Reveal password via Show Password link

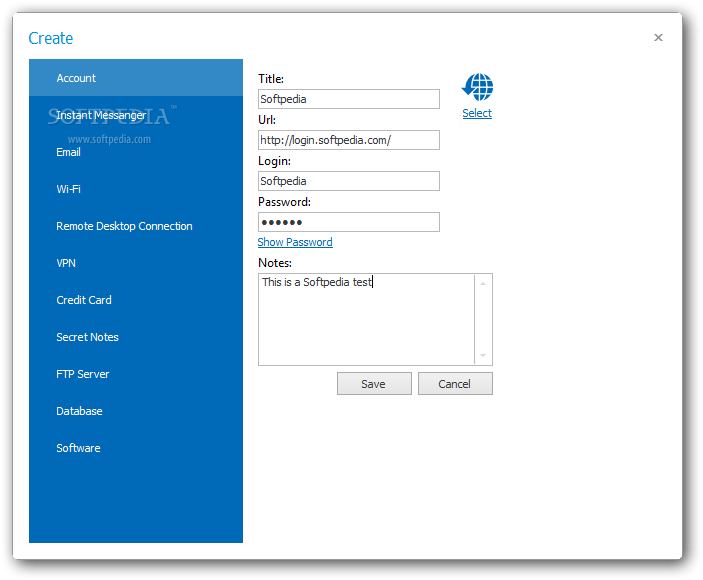pyautogui.click(x=295, y=242)
